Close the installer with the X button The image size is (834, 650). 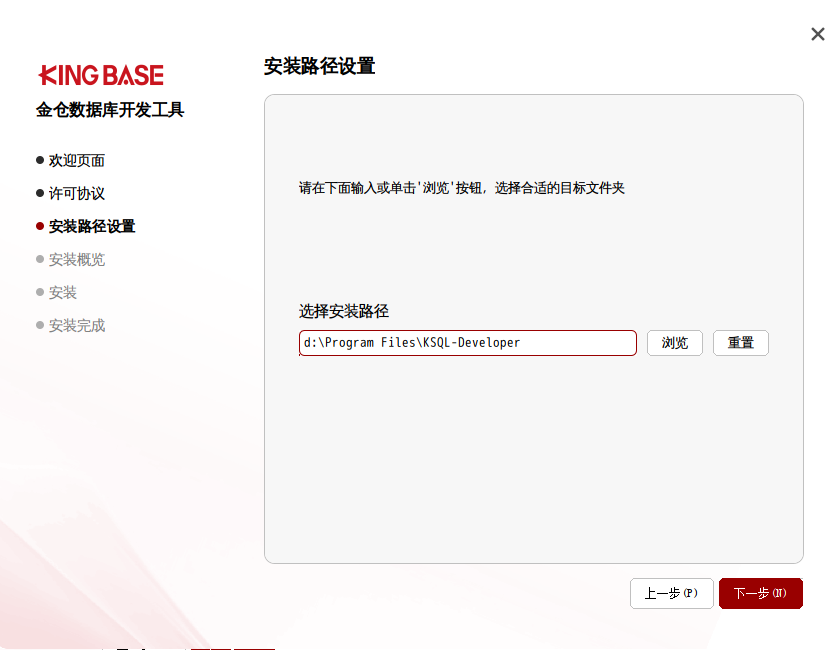pyautogui.click(x=817, y=34)
